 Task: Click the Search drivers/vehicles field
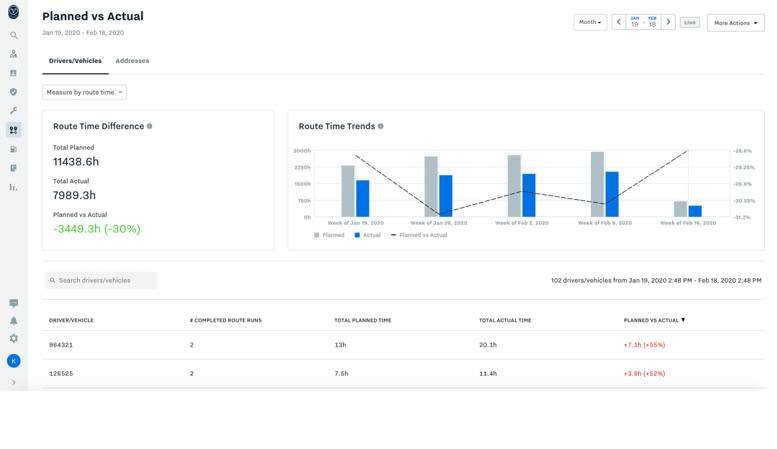pos(101,280)
